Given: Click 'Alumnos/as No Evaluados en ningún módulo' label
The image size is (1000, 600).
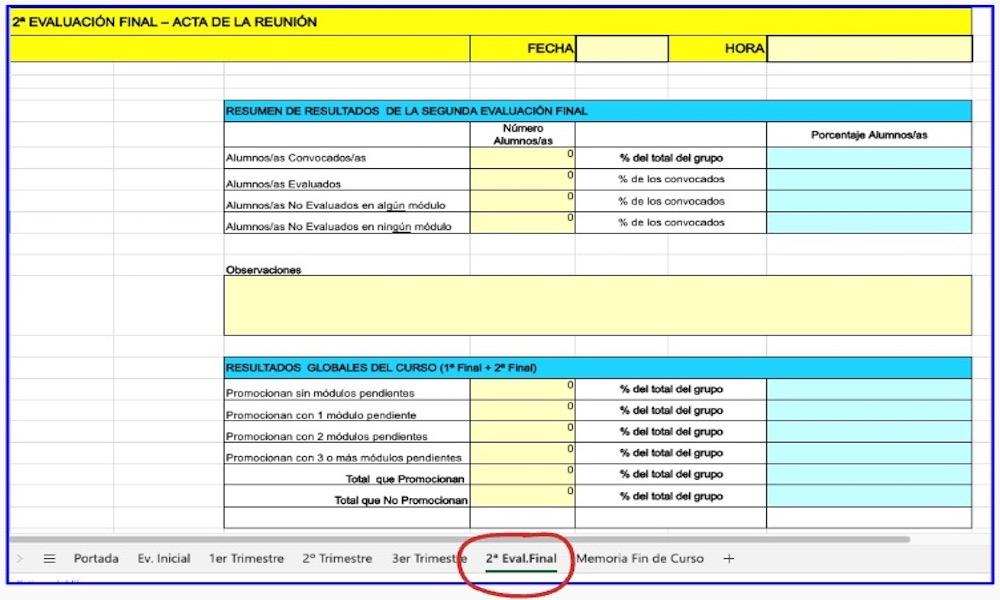Looking at the screenshot, I should (339, 226).
